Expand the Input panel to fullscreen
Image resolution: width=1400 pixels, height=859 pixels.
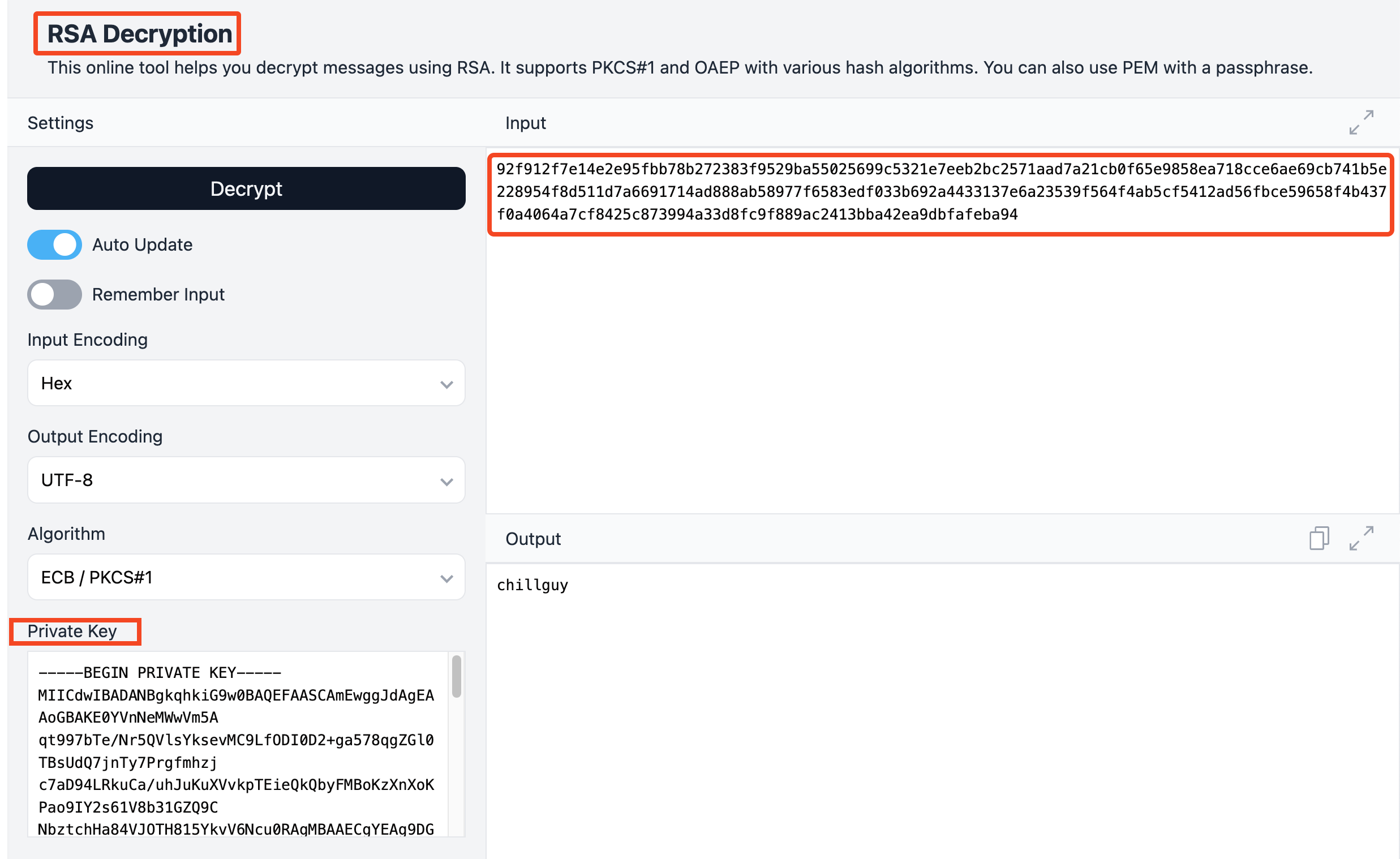(x=1362, y=123)
